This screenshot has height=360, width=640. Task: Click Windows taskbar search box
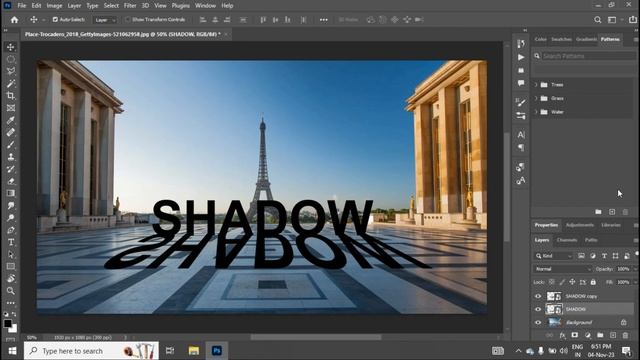(x=91, y=351)
